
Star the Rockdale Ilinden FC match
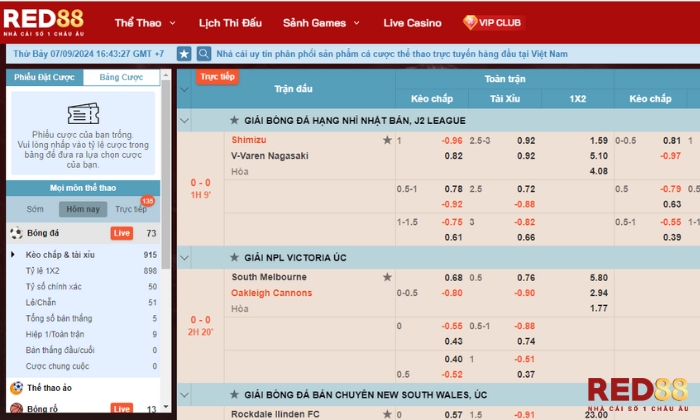point(387,414)
